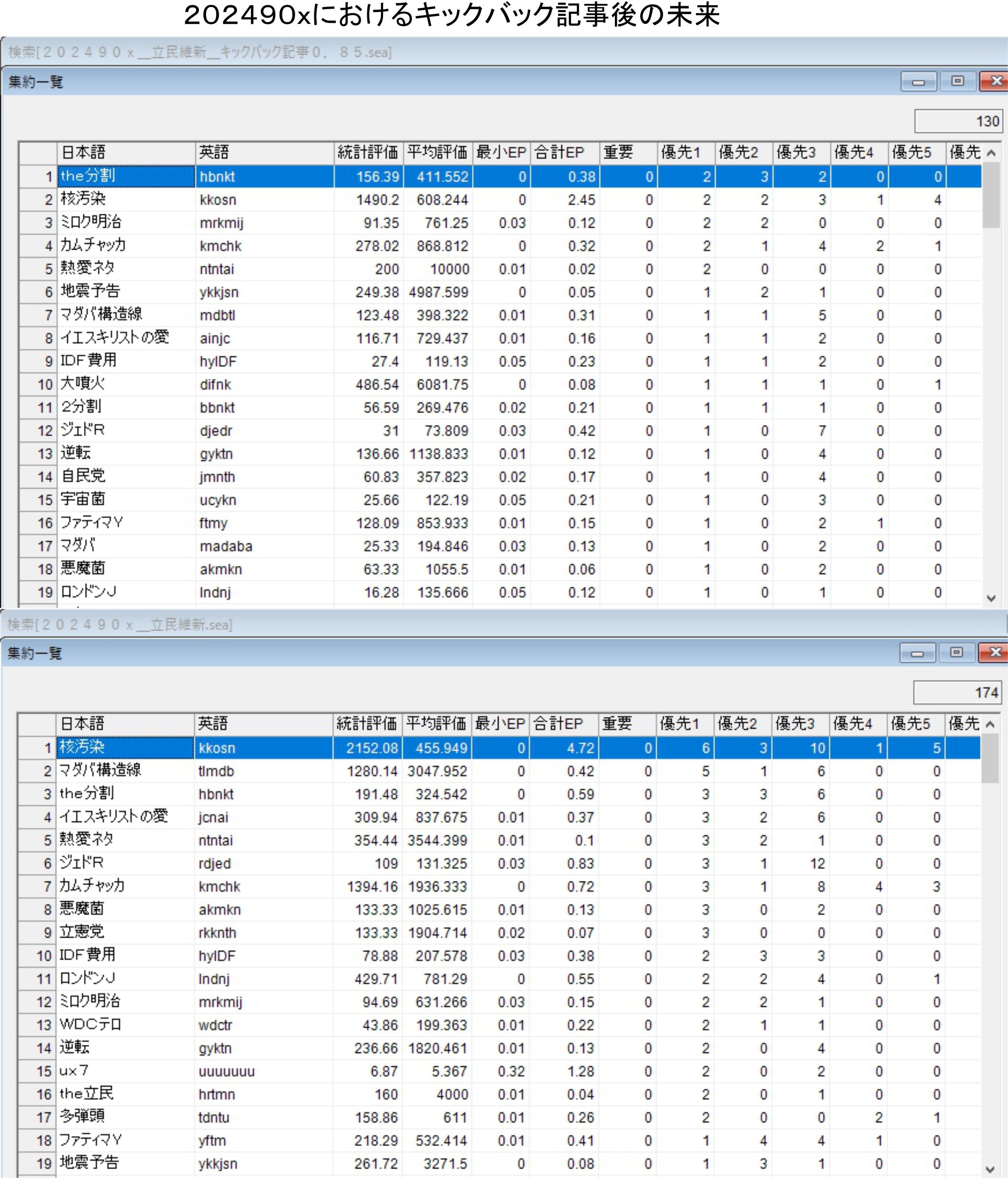Image resolution: width=1008 pixels, height=1178 pixels.
Task: Click English code djedr in upper table
Action: [216, 430]
